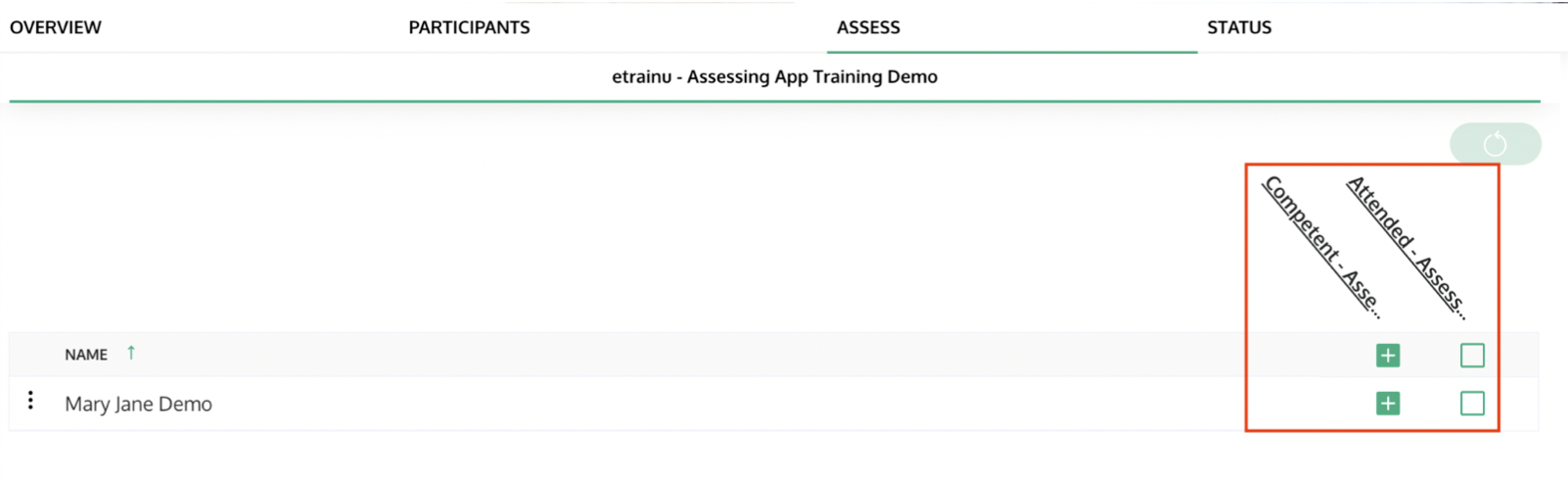Click the sort arrow next to NAME

pyautogui.click(x=131, y=354)
